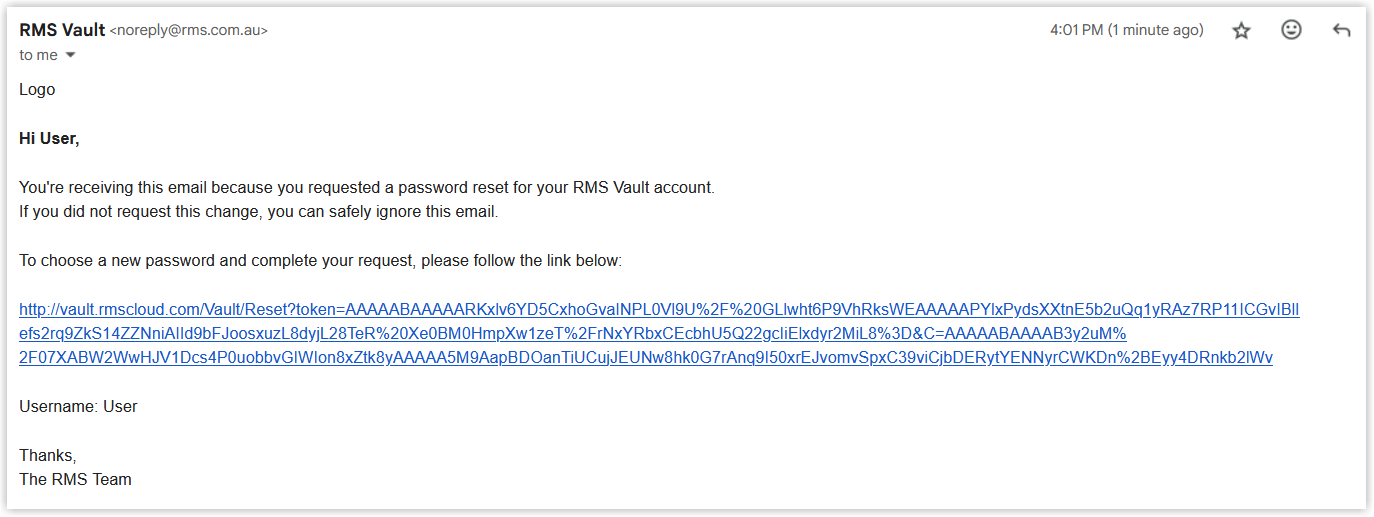Expand recipient details arrow beside "to me"
Screen dimensions: 1374x517
click(x=70, y=56)
